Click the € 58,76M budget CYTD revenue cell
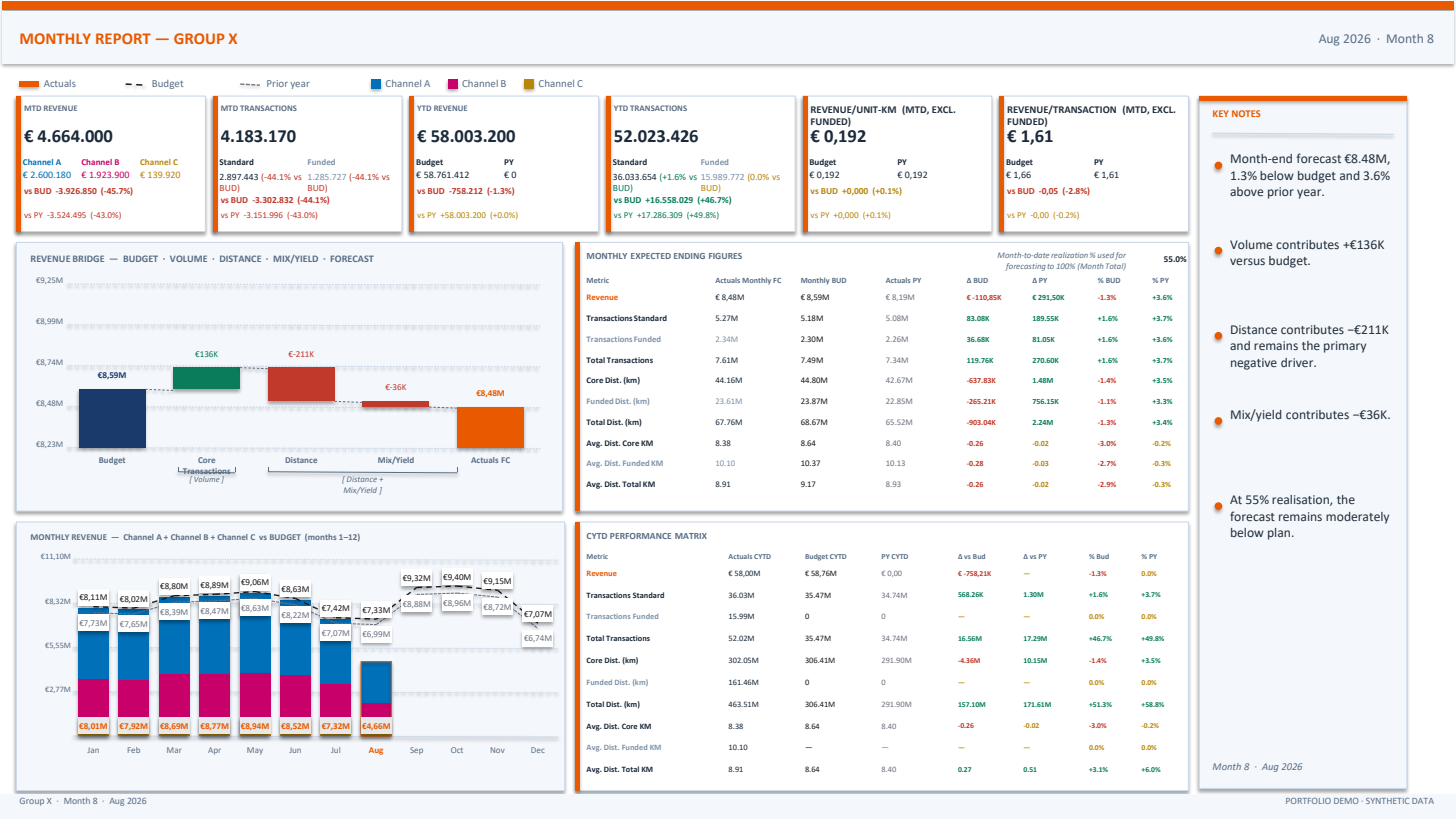 click(x=821, y=573)
